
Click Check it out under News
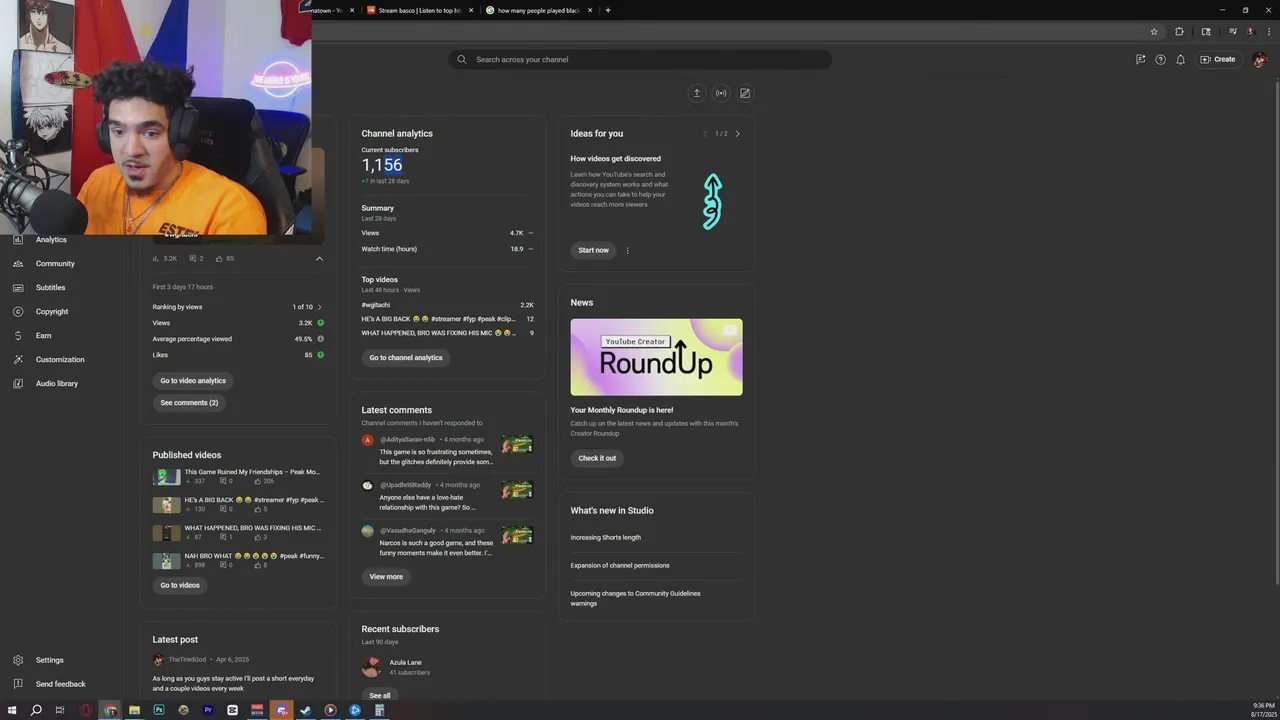[597, 458]
